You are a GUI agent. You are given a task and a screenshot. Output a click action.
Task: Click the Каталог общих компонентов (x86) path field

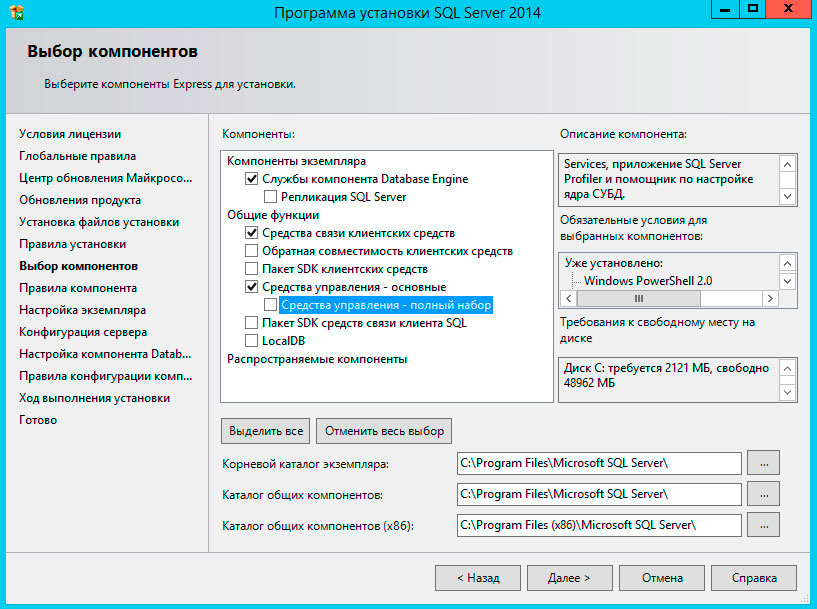599,525
